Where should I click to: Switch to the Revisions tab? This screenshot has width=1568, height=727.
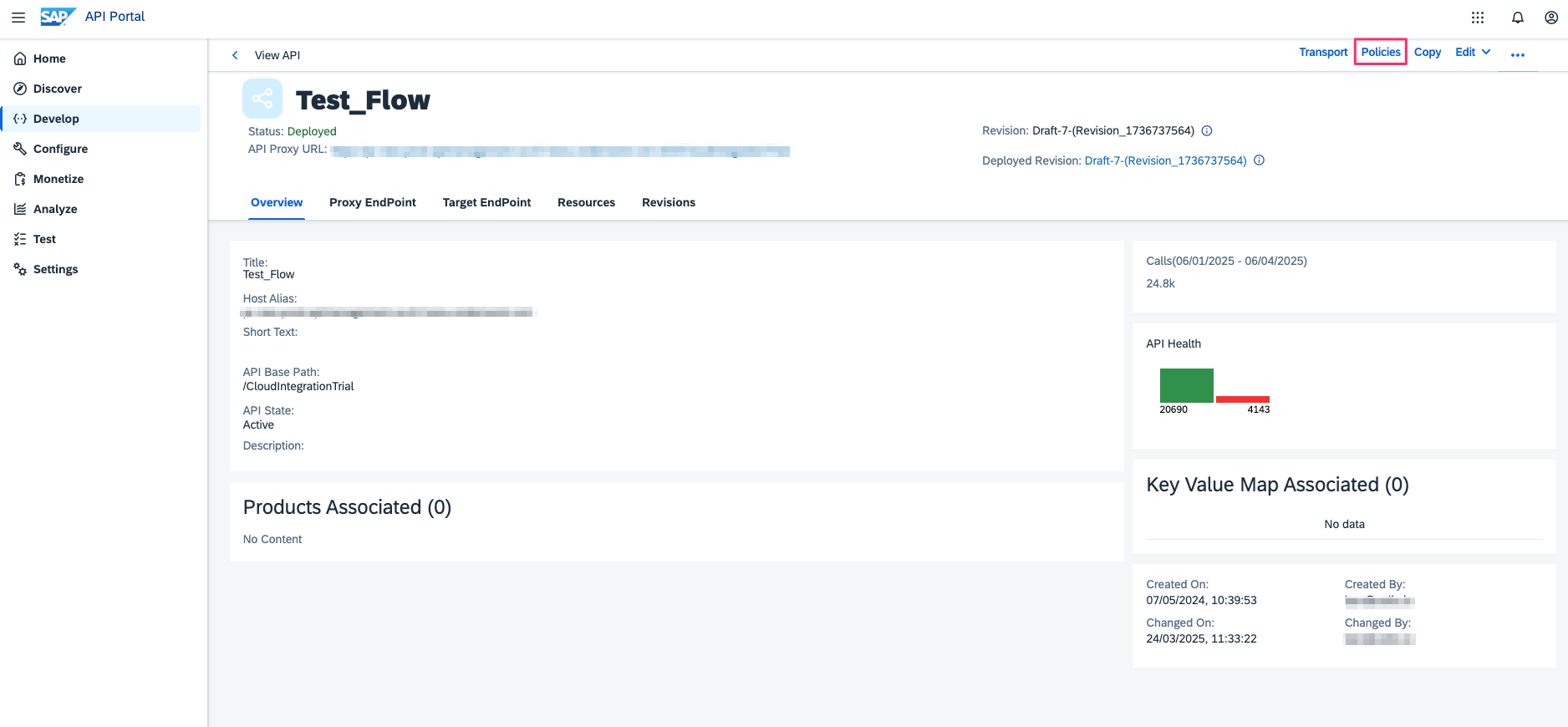coord(668,202)
